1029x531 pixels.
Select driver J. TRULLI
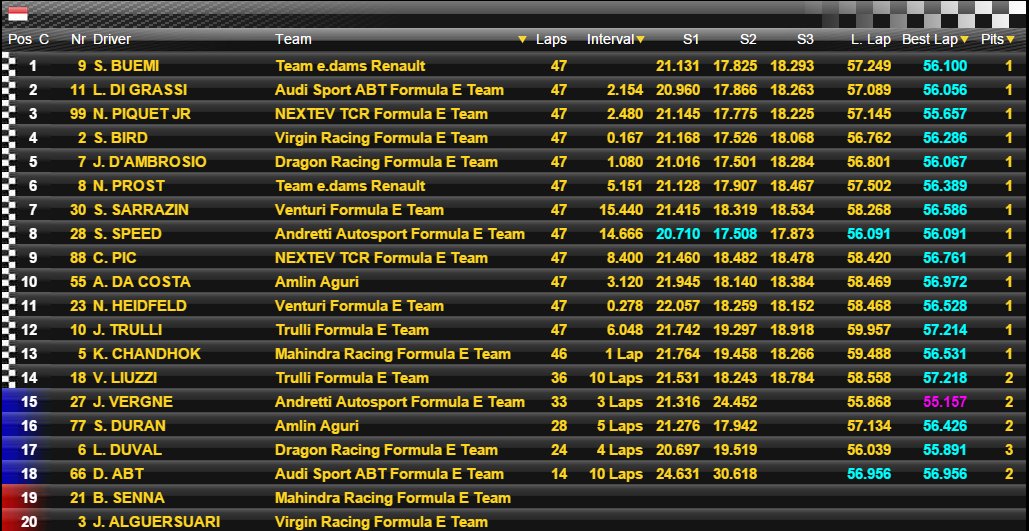pos(127,330)
